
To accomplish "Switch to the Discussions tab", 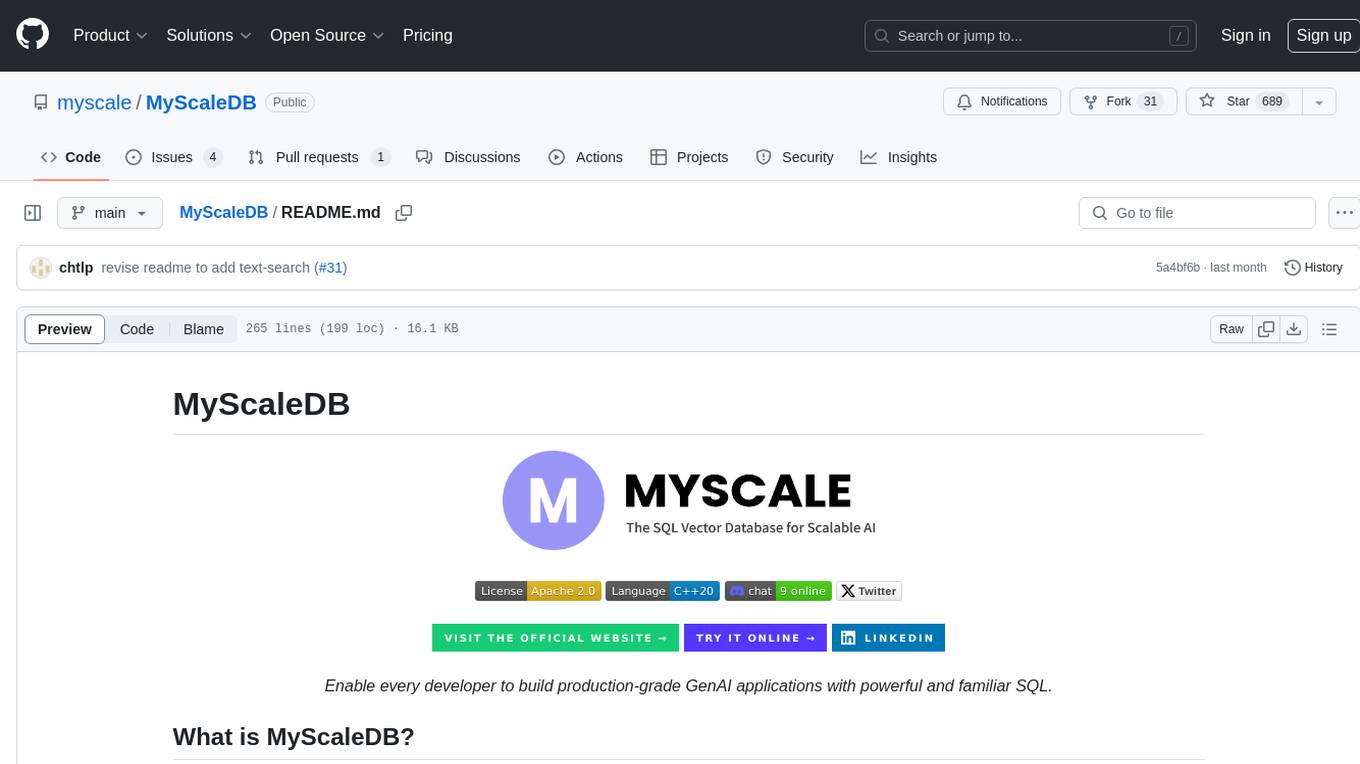I will (x=468, y=157).
